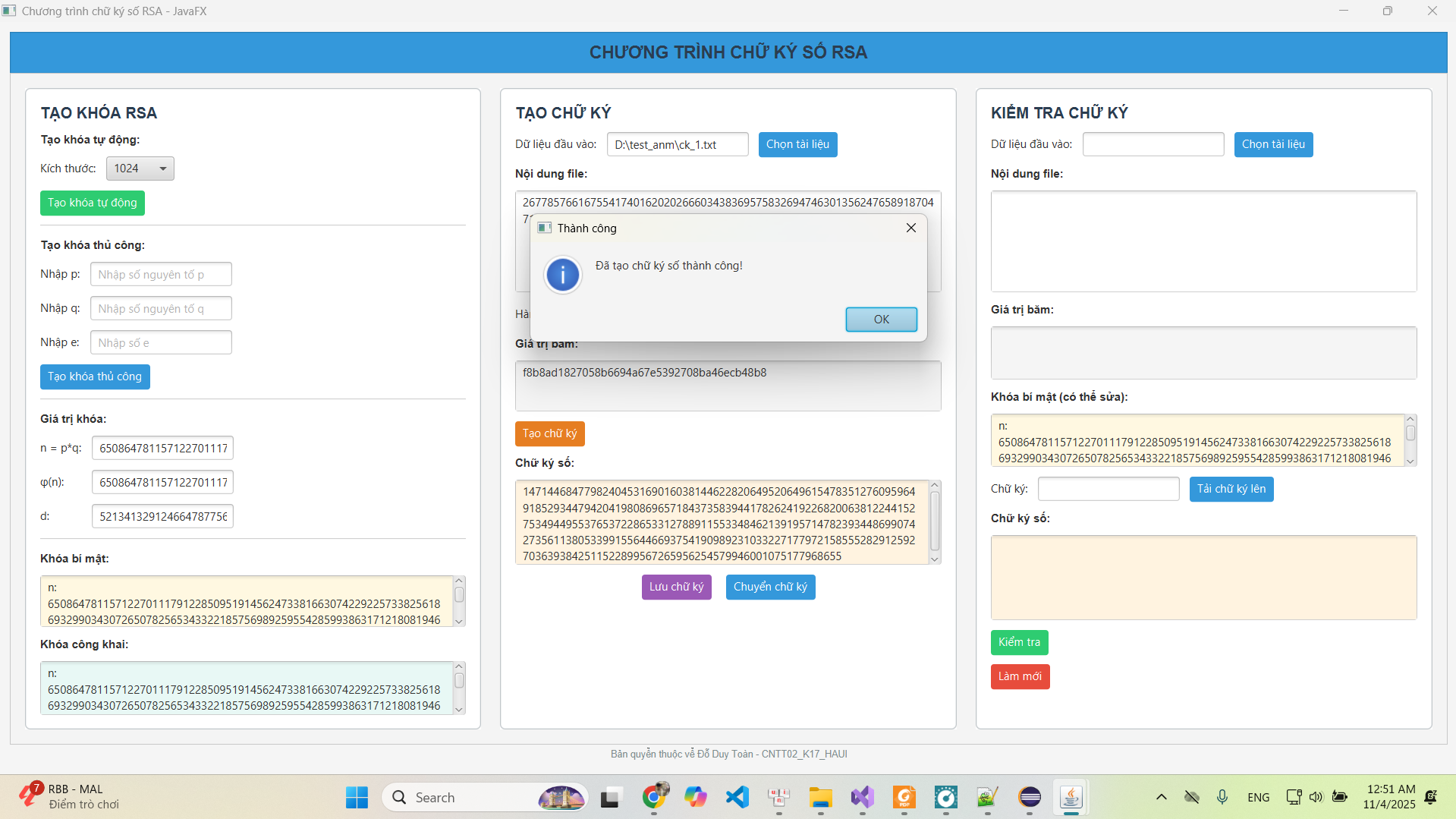The height and width of the screenshot is (819, 1456).
Task: Close the Thành công dialog with X
Action: pos(910,228)
